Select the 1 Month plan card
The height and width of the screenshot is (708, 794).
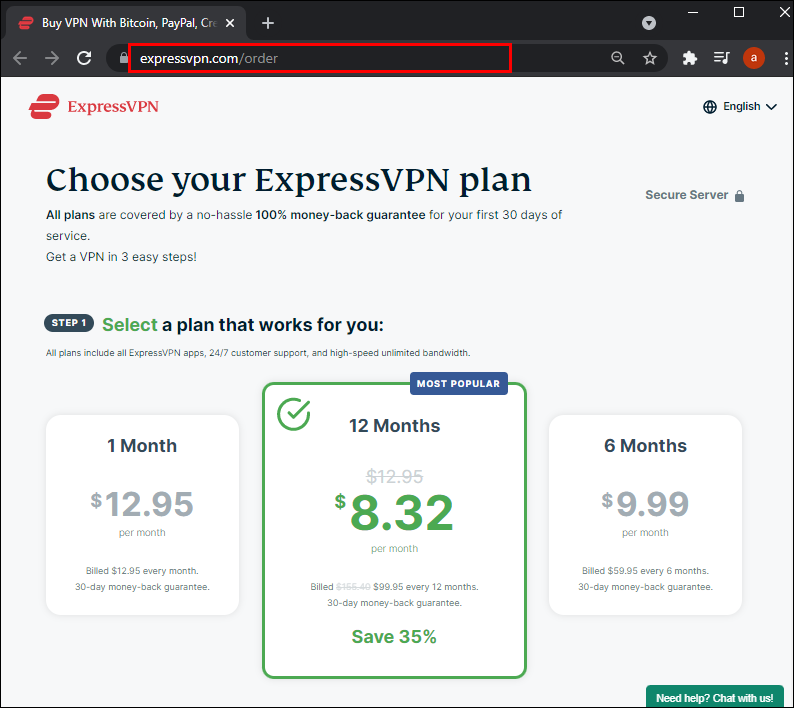(x=142, y=515)
